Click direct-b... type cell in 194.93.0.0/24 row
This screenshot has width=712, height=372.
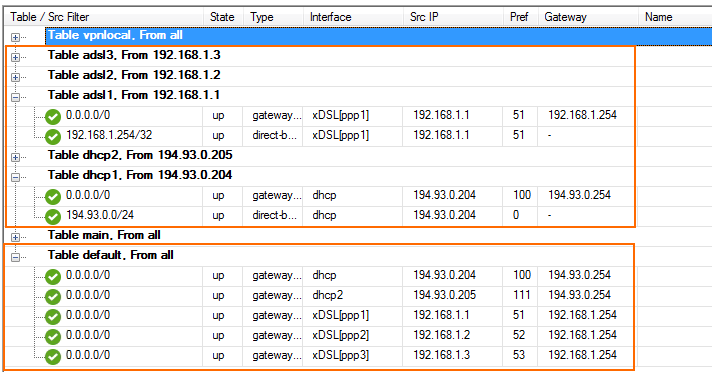[x=274, y=215]
